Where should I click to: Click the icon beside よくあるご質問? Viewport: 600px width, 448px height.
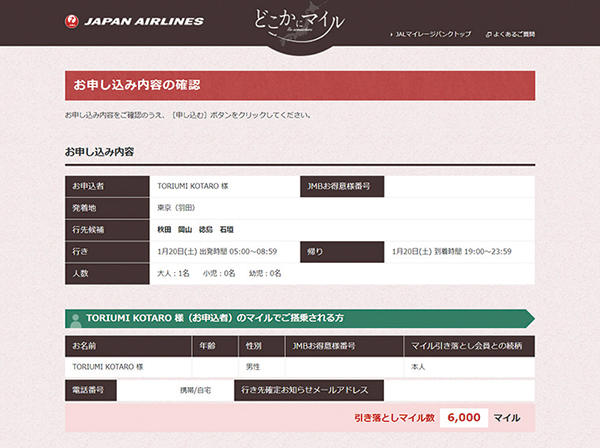[x=488, y=34]
